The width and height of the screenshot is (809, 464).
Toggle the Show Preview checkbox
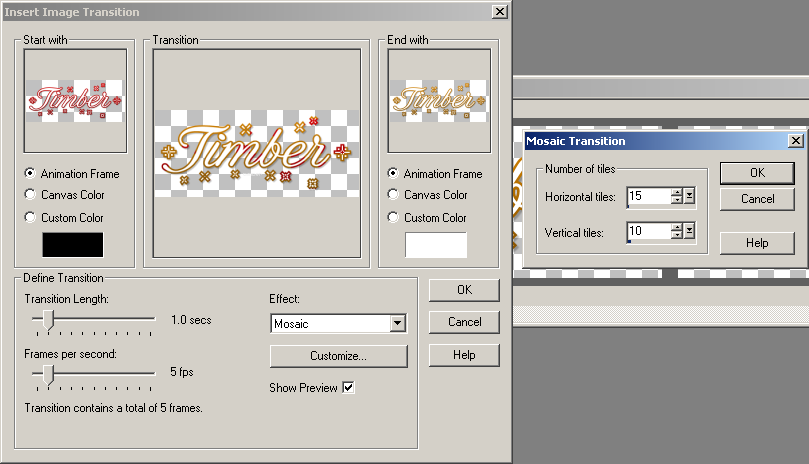tap(348, 388)
